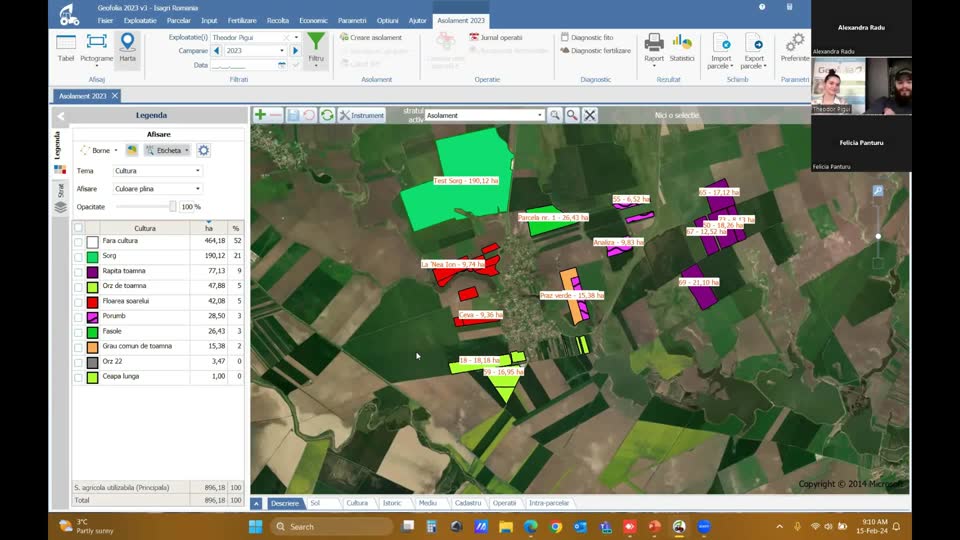960x540 pixels.
Task: Collapse the Legenda panel with the back arrow
Action: pyautogui.click(x=61, y=116)
